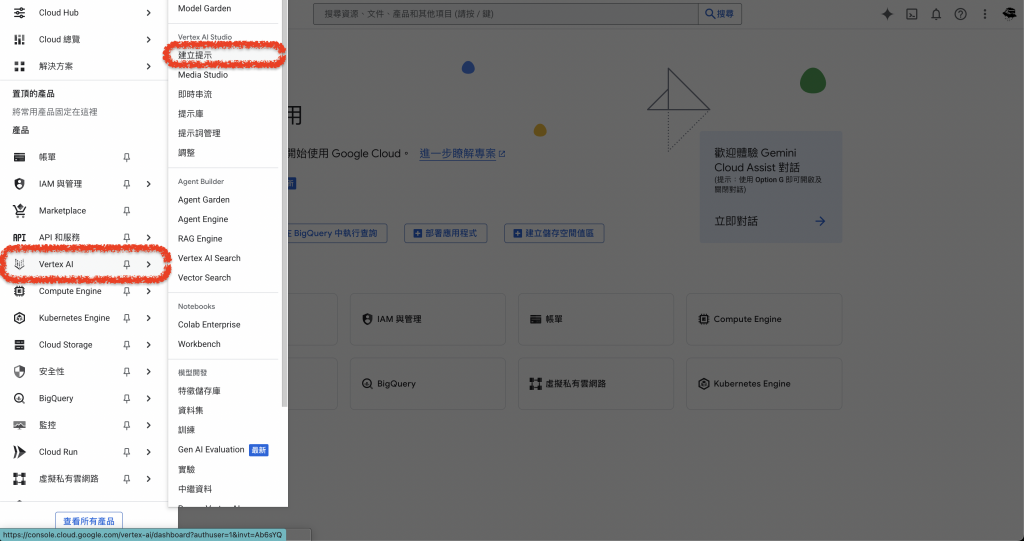Pin API 和服務 to the top
The image size is (1024, 541).
(x=127, y=237)
